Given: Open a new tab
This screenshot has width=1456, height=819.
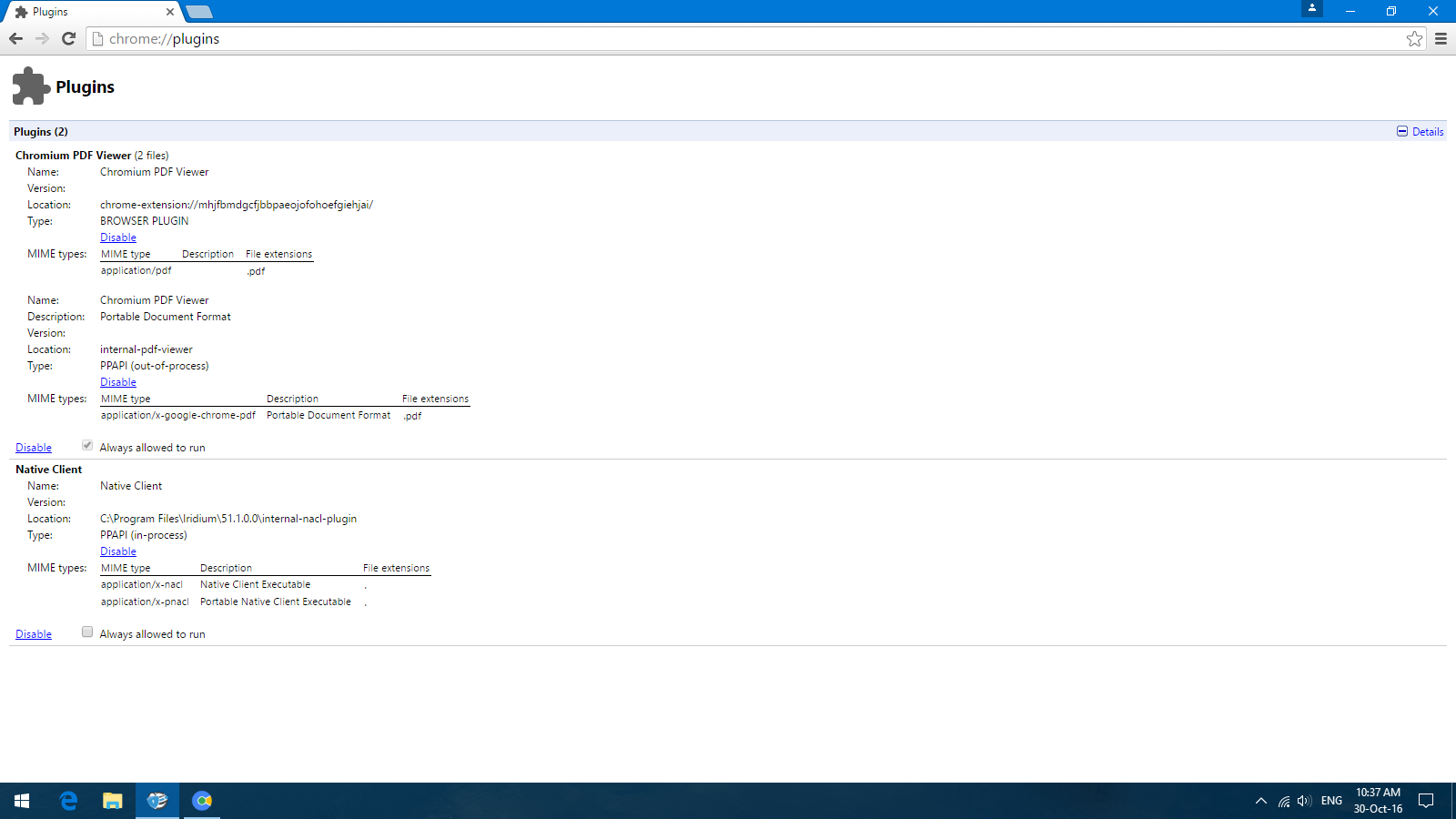Looking at the screenshot, I should click(x=199, y=12).
